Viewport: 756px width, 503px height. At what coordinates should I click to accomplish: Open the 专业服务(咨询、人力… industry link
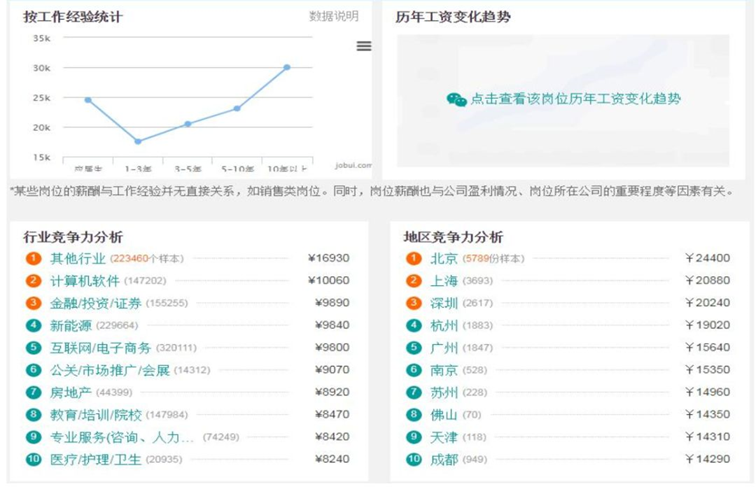coord(122,437)
